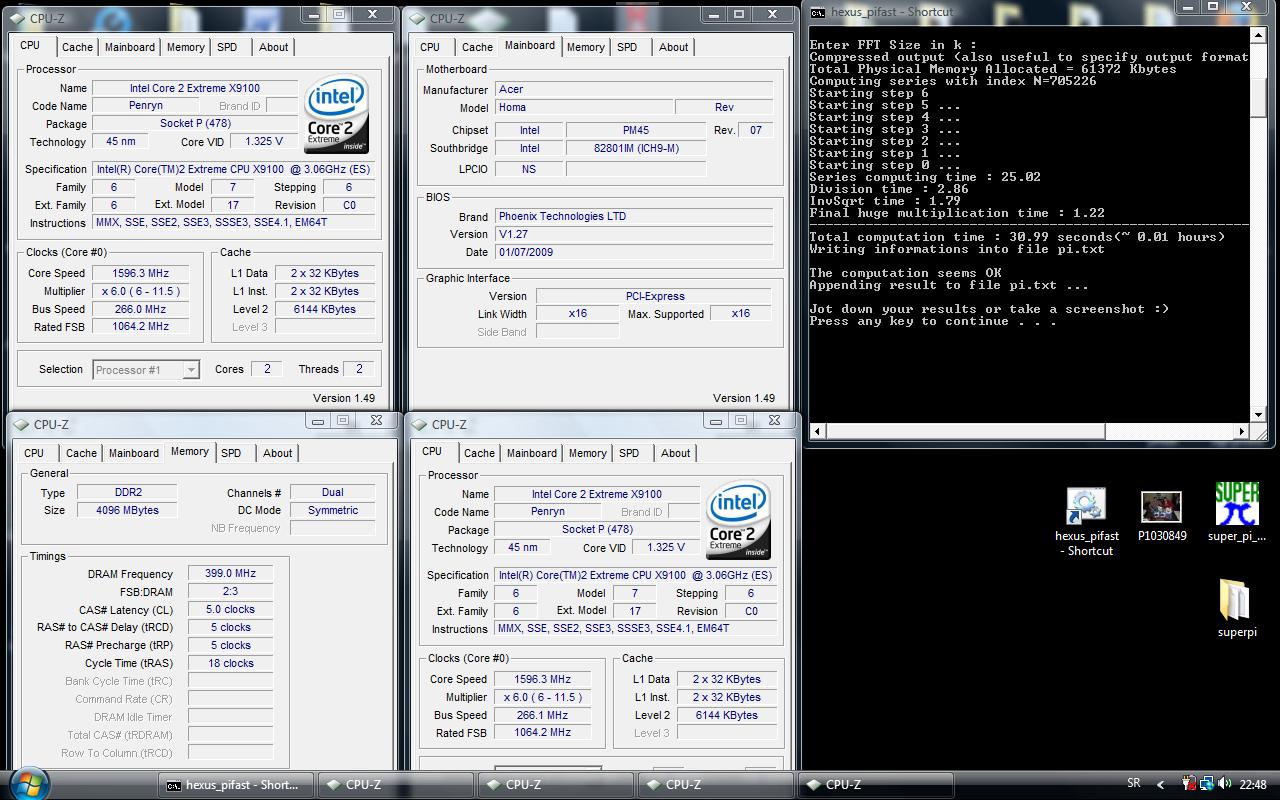Activate hexus_pifast taskbar button
This screenshot has height=800, width=1280.
pos(236,785)
